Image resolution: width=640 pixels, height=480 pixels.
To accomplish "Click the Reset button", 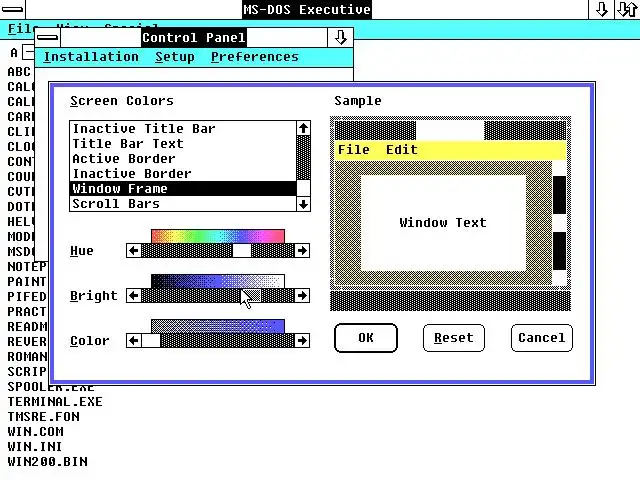I will coord(454,338).
